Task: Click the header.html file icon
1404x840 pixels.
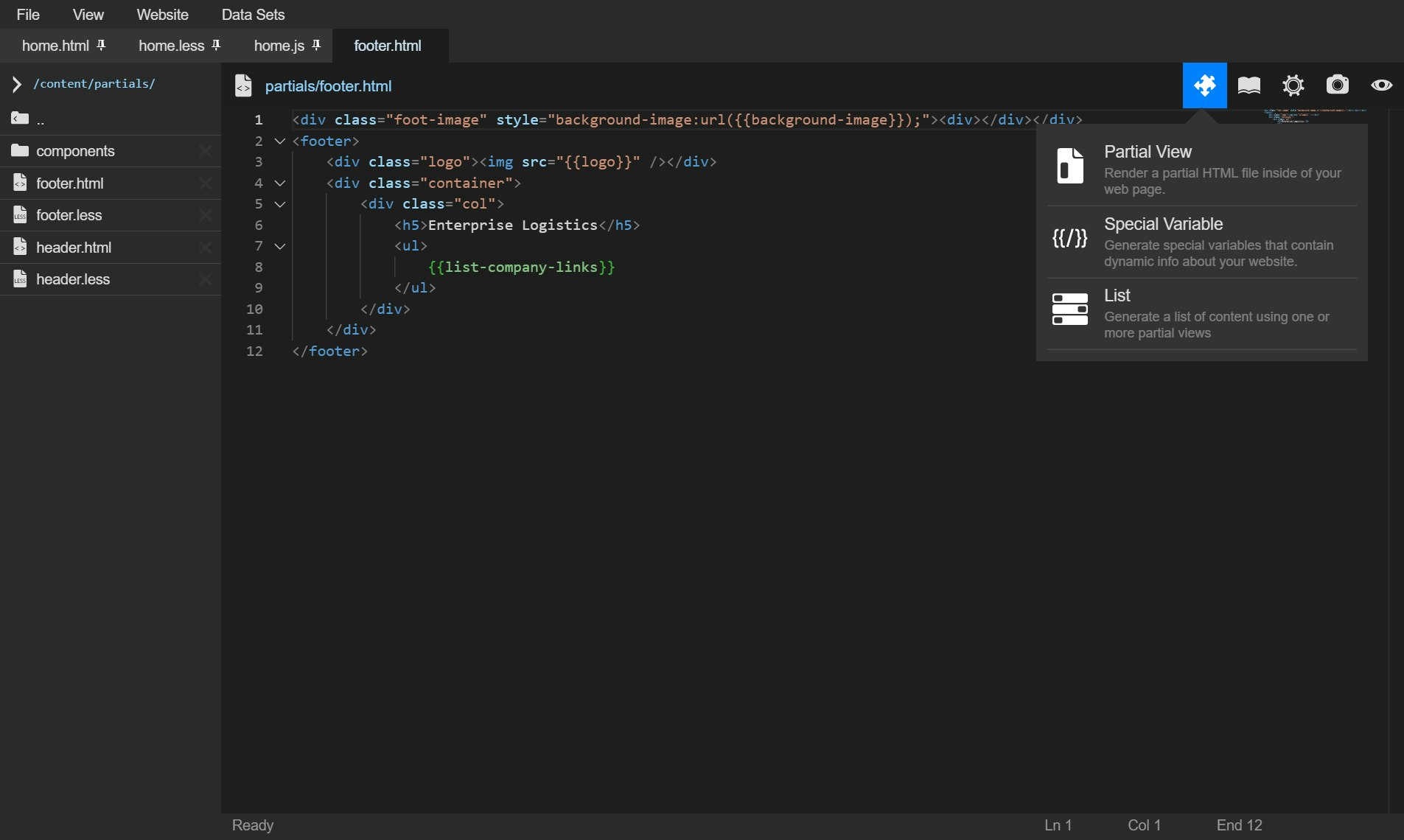Action: coord(20,247)
